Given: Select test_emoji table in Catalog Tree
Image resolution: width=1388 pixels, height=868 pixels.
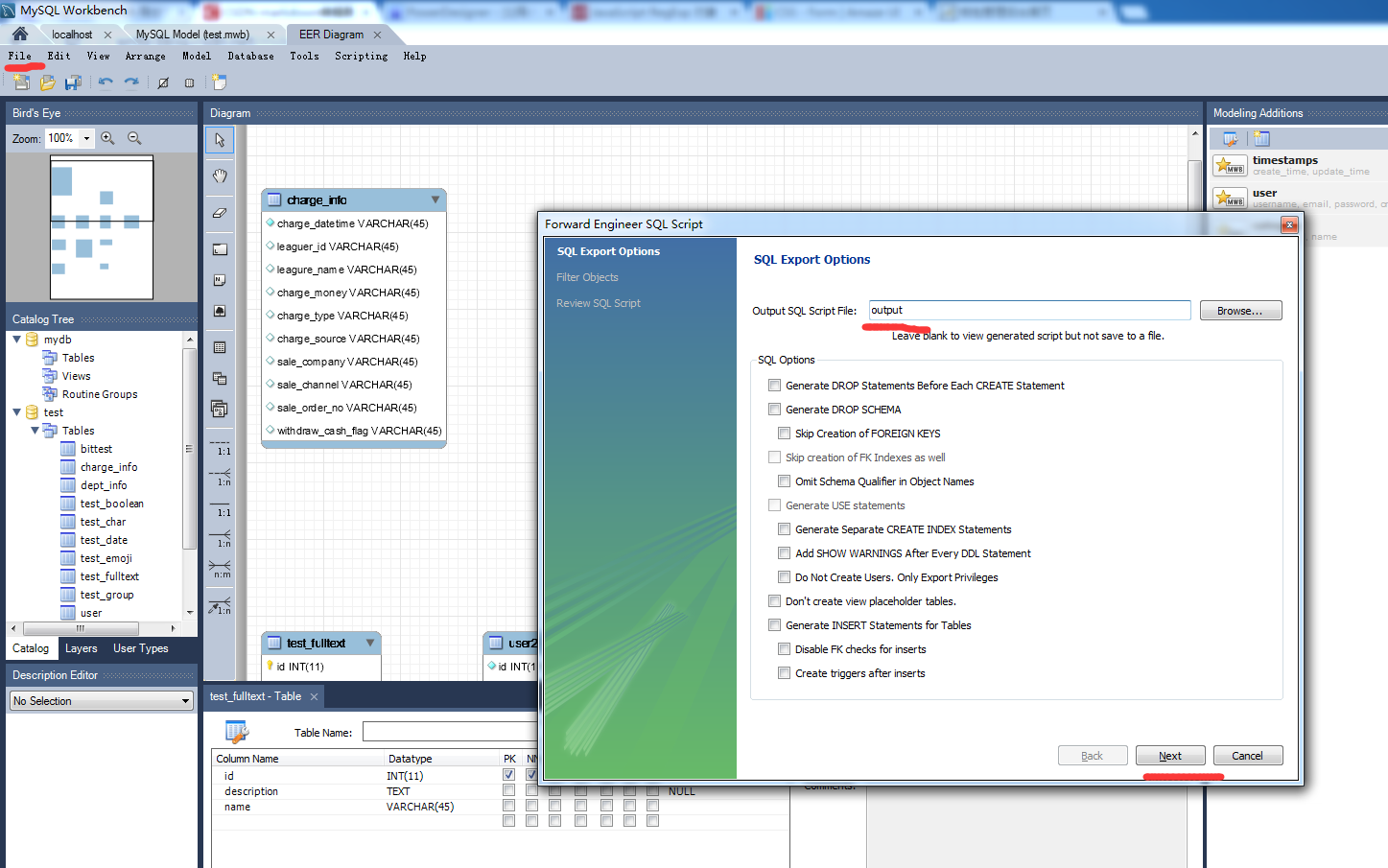Looking at the screenshot, I should pyautogui.click(x=106, y=558).
